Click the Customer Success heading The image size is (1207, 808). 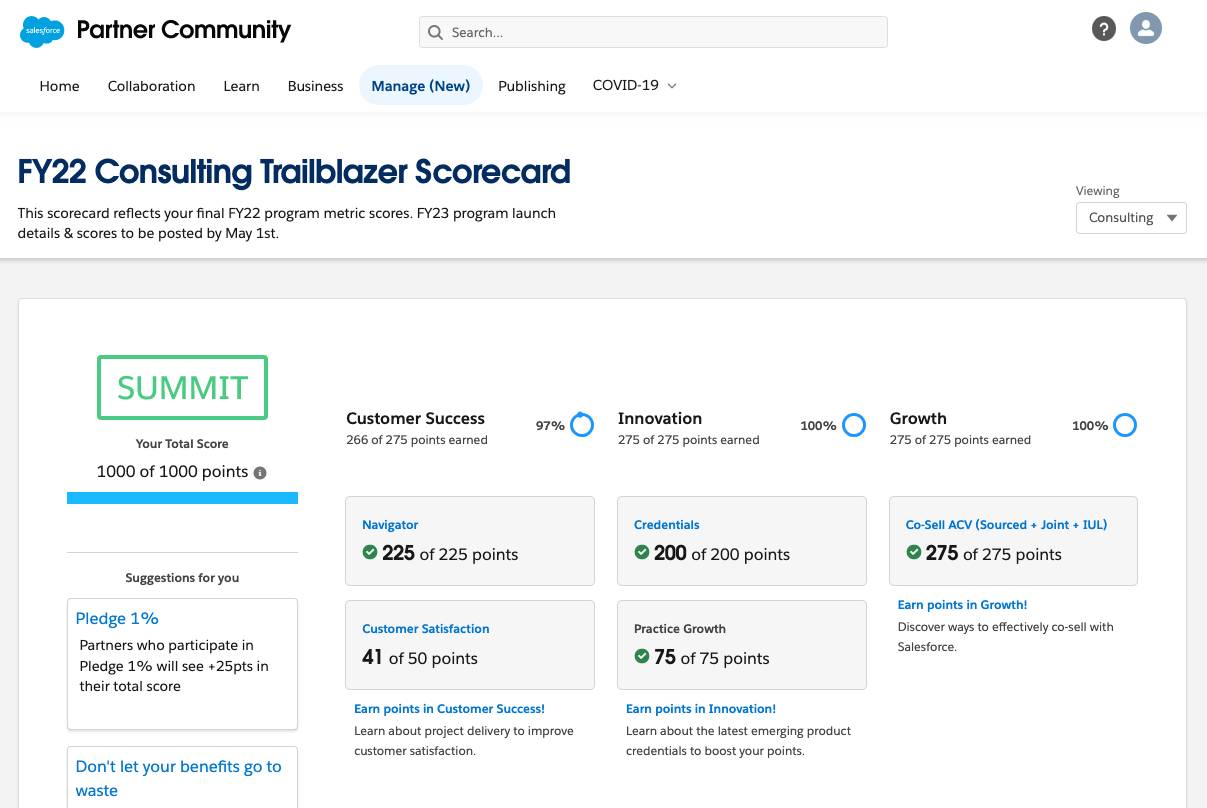tap(415, 418)
